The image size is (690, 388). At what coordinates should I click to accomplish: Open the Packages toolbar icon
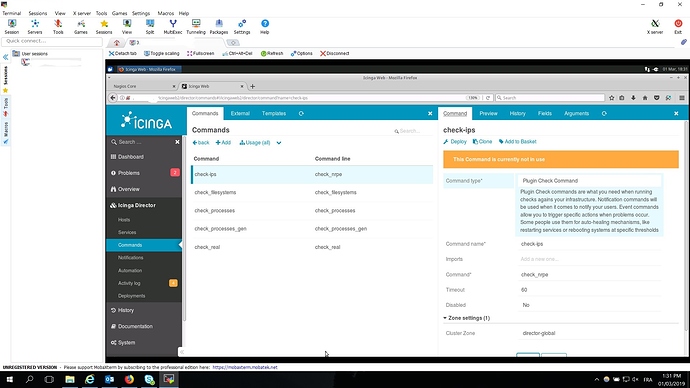click(x=219, y=26)
